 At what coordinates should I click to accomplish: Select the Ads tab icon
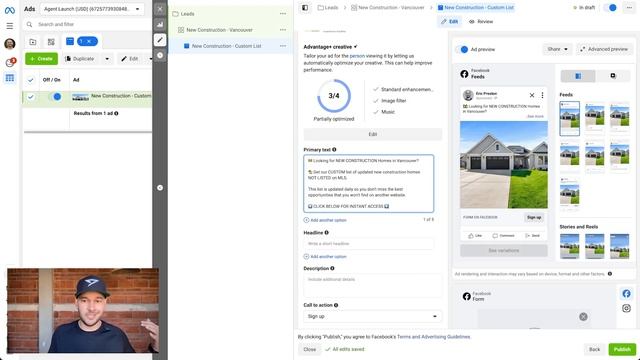tap(70, 41)
